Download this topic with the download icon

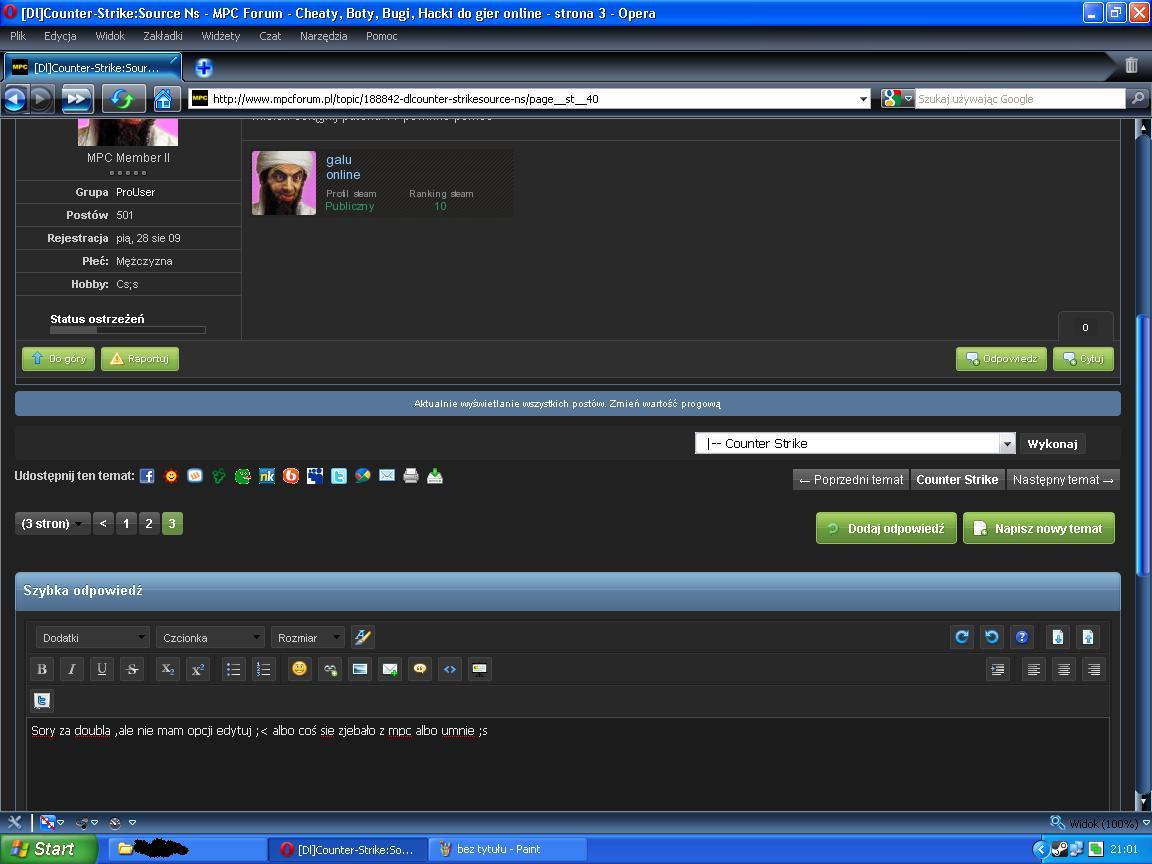tap(435, 476)
